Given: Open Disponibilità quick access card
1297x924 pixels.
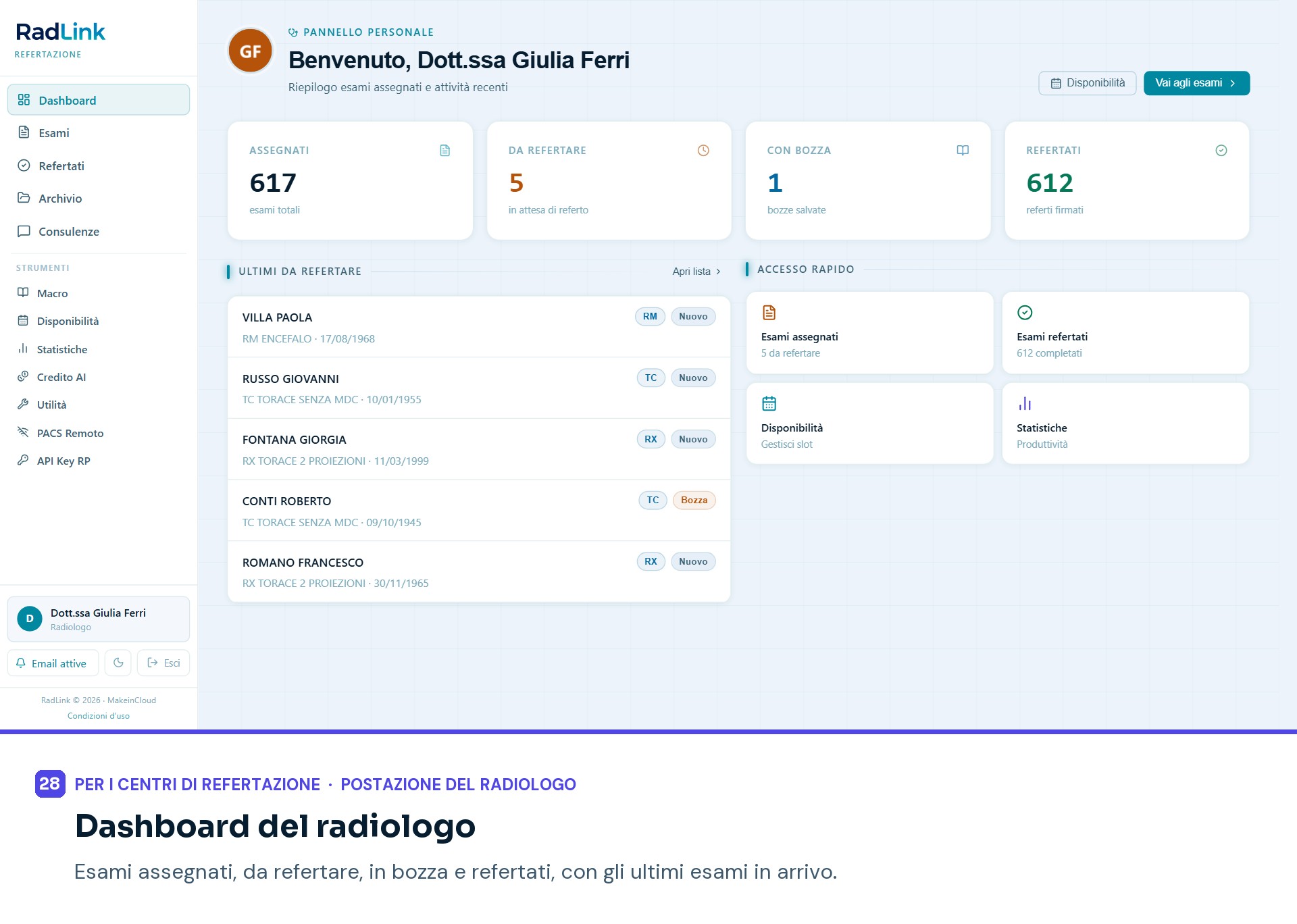Looking at the screenshot, I should (x=869, y=423).
